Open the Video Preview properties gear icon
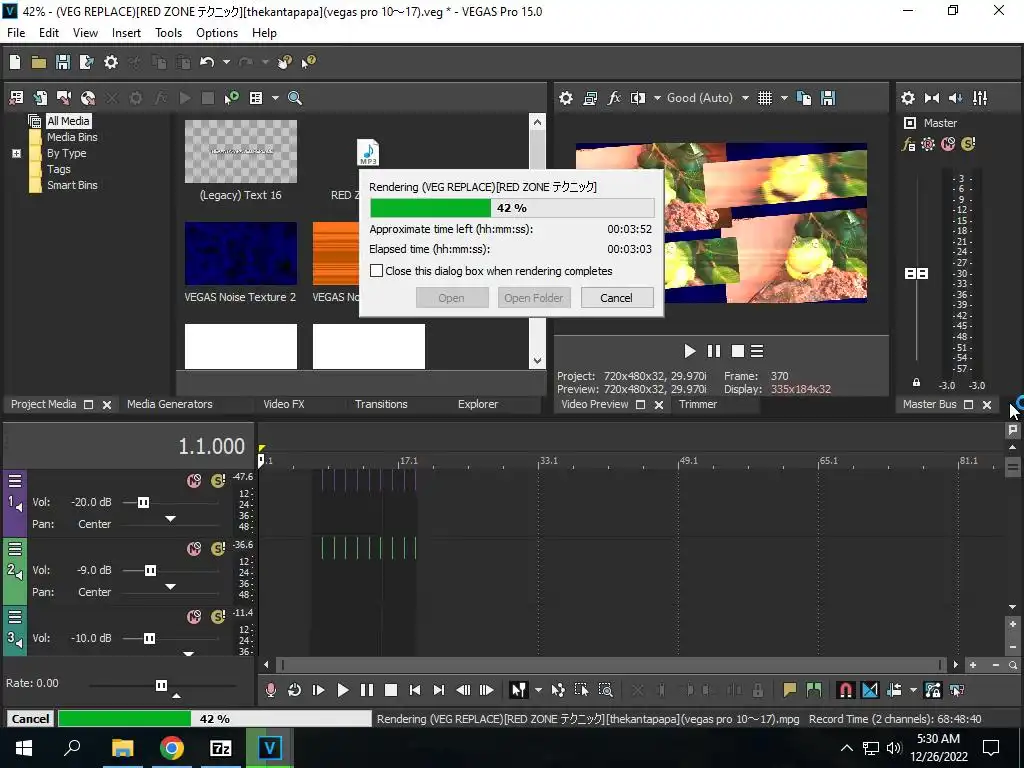This screenshot has width=1024, height=768. [x=566, y=98]
